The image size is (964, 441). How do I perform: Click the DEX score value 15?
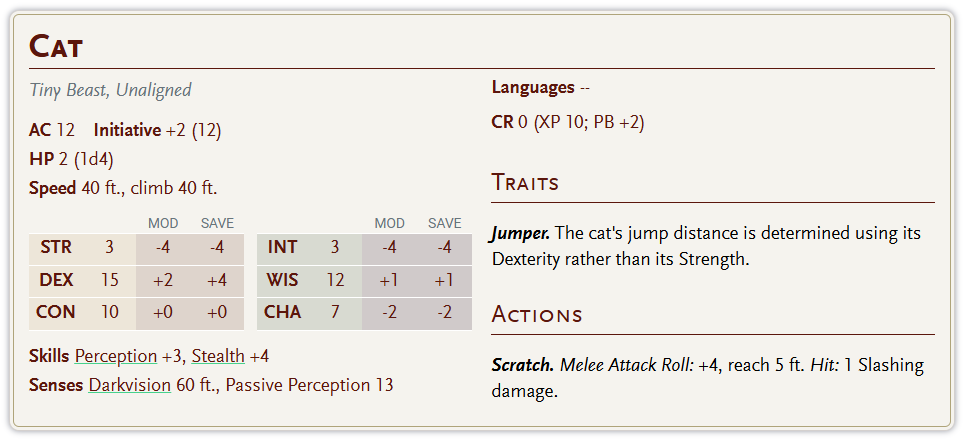(110, 280)
